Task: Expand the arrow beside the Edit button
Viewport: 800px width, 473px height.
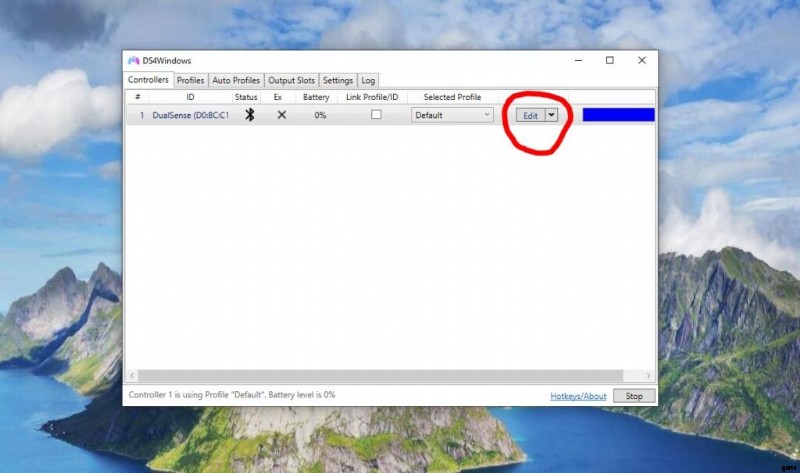Action: [x=550, y=115]
